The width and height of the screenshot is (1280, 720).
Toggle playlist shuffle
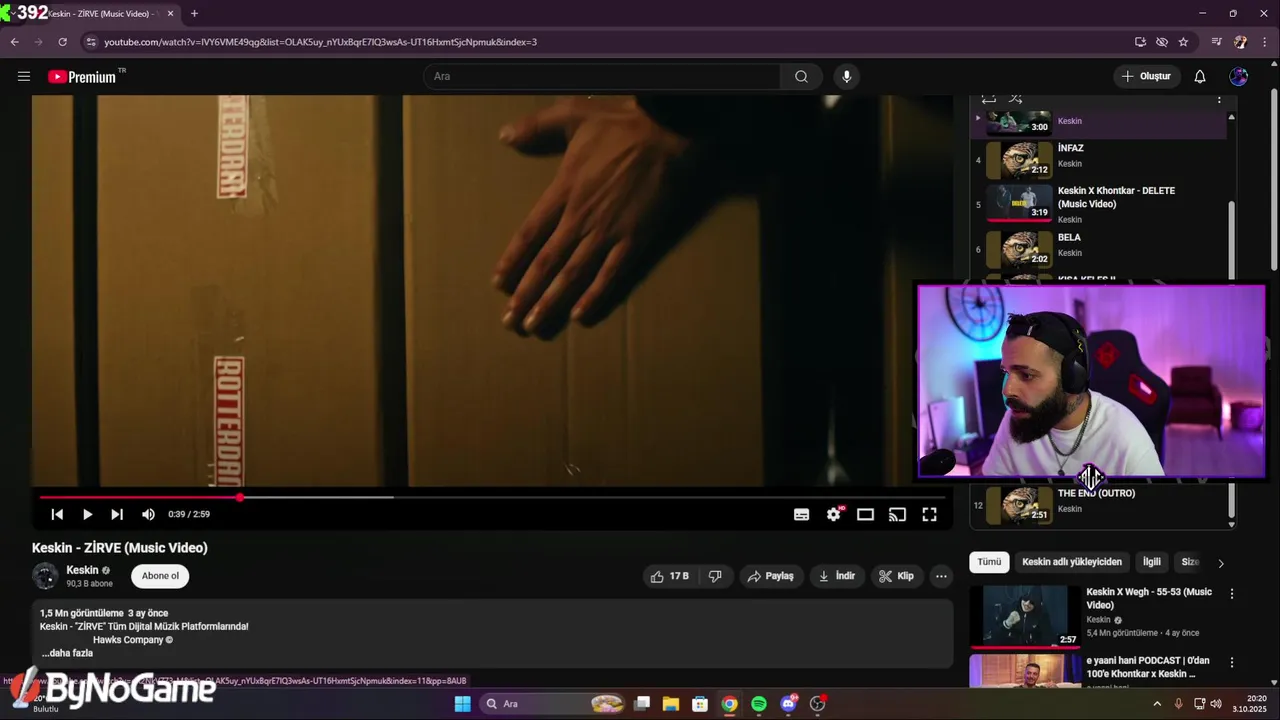1015,98
